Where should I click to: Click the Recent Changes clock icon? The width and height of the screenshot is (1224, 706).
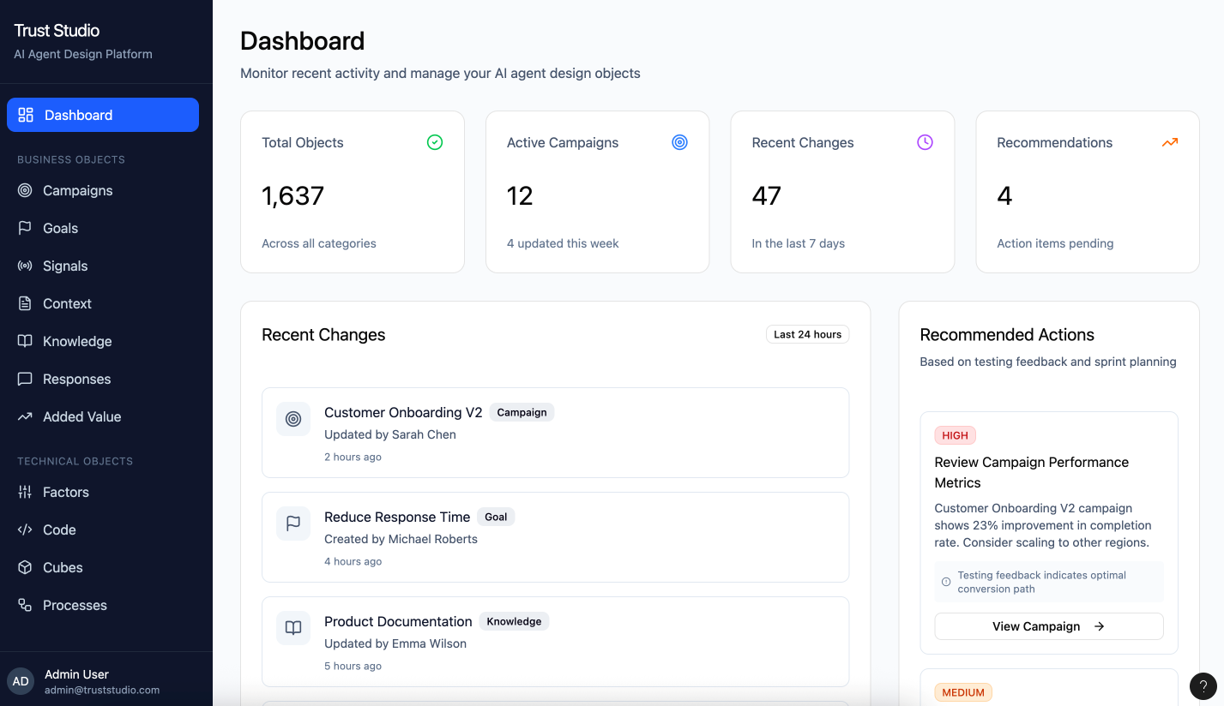coord(925,143)
